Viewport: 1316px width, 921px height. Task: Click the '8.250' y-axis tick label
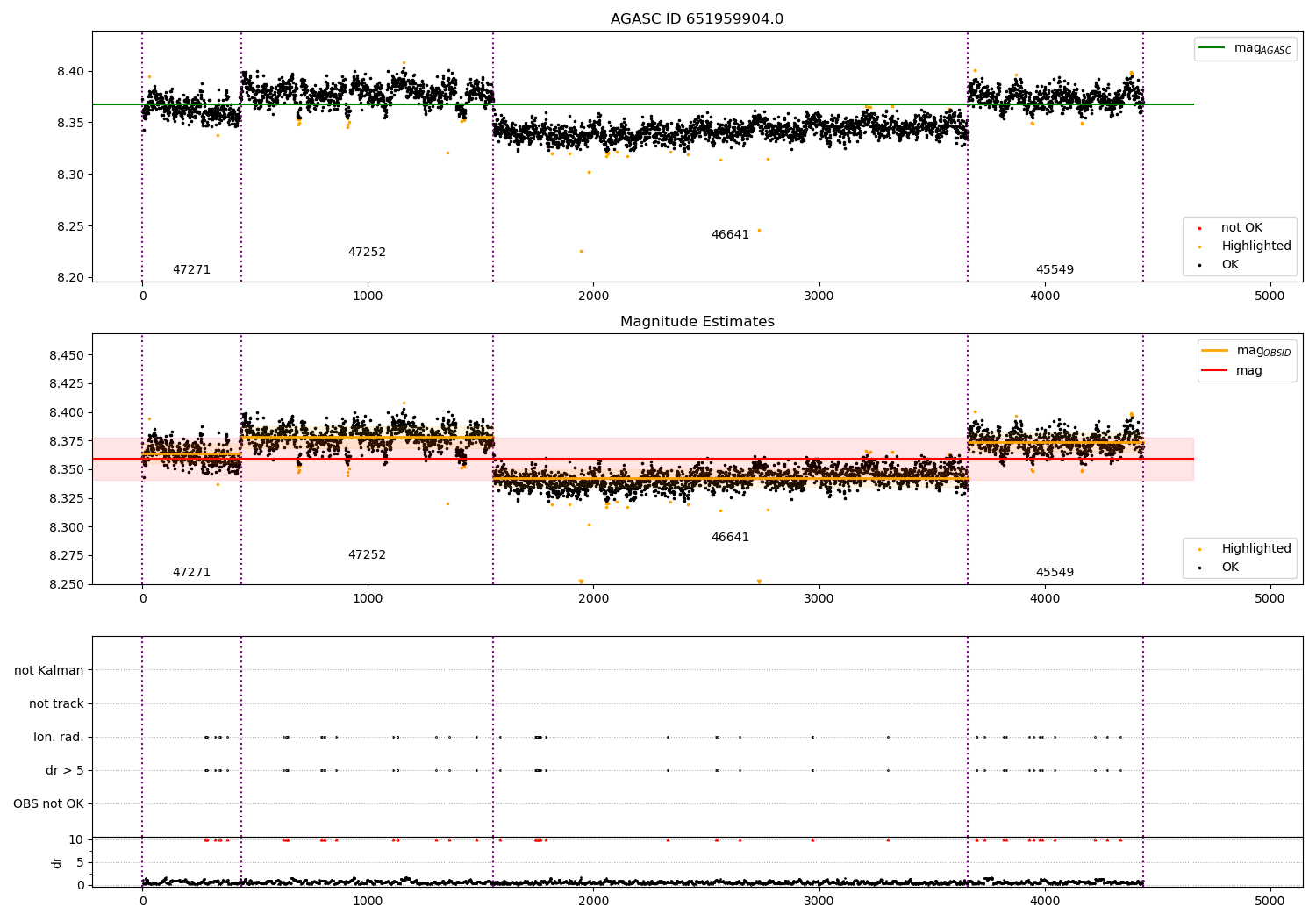click(x=67, y=585)
